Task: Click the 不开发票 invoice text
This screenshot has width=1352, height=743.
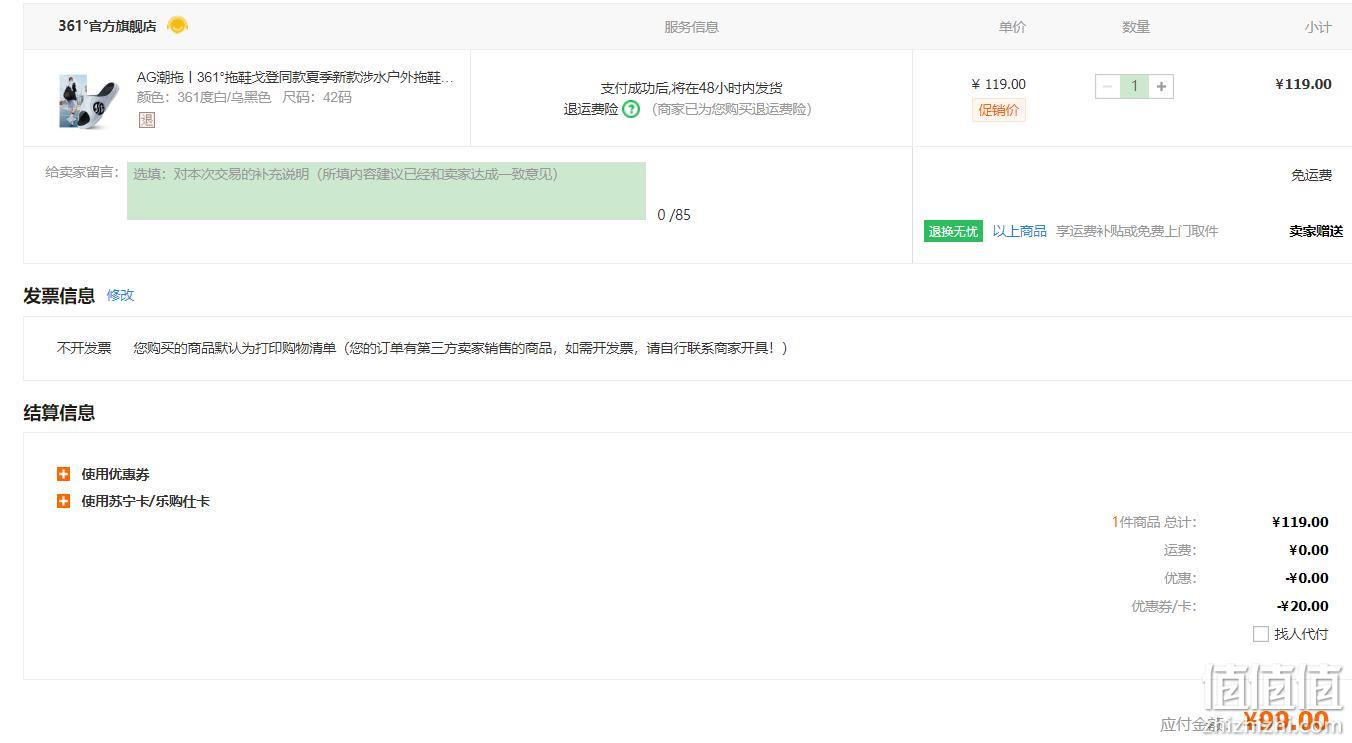Action: click(x=84, y=348)
